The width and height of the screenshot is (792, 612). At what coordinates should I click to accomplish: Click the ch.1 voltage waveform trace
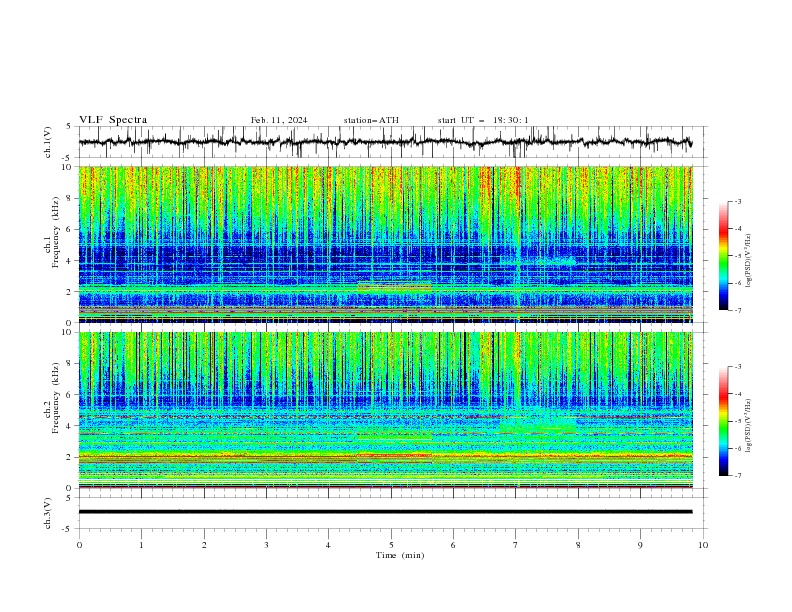(x=385, y=142)
